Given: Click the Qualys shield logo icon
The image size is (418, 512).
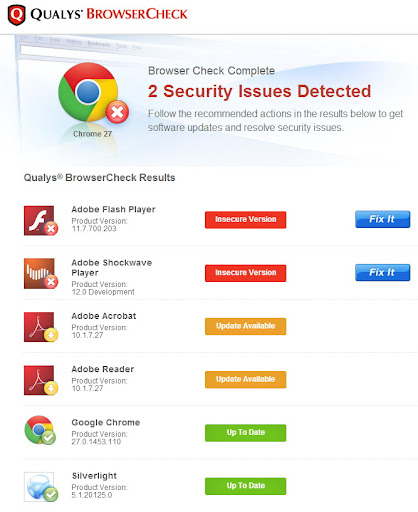Looking at the screenshot, I should coord(16,15).
